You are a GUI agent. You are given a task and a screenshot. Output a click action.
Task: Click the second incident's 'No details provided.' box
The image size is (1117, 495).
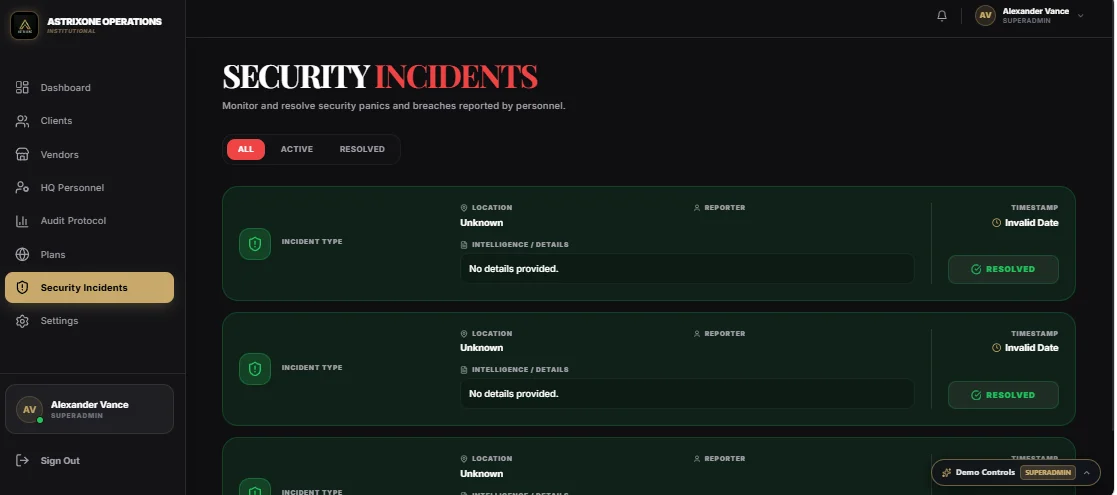[687, 393]
